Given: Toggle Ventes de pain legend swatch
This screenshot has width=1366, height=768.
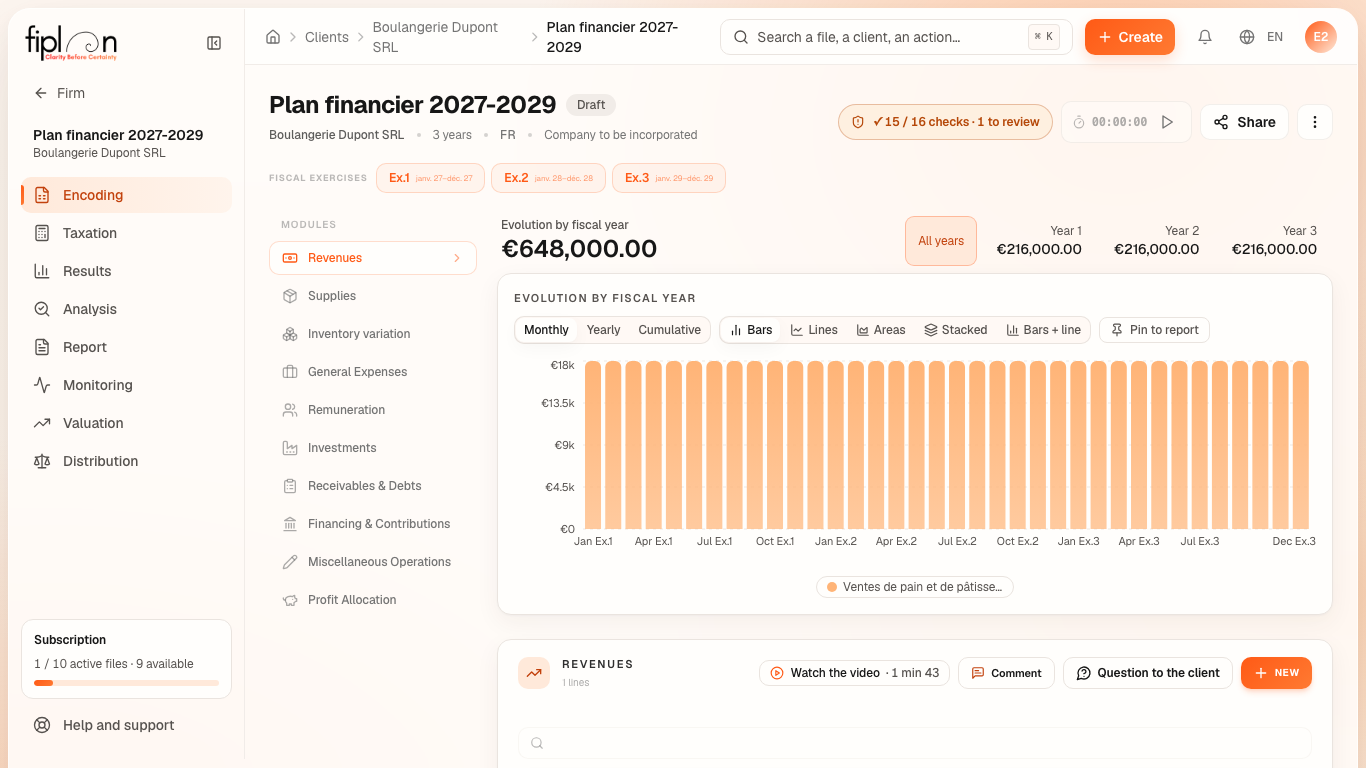Looking at the screenshot, I should [831, 587].
